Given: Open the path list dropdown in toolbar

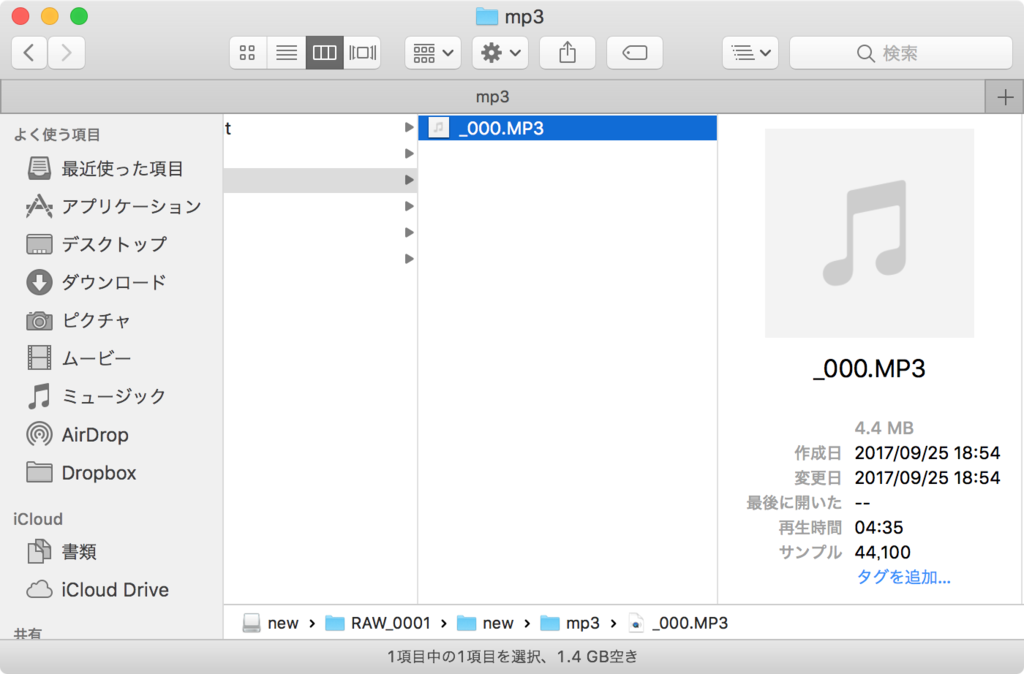Looking at the screenshot, I should pyautogui.click(x=750, y=52).
